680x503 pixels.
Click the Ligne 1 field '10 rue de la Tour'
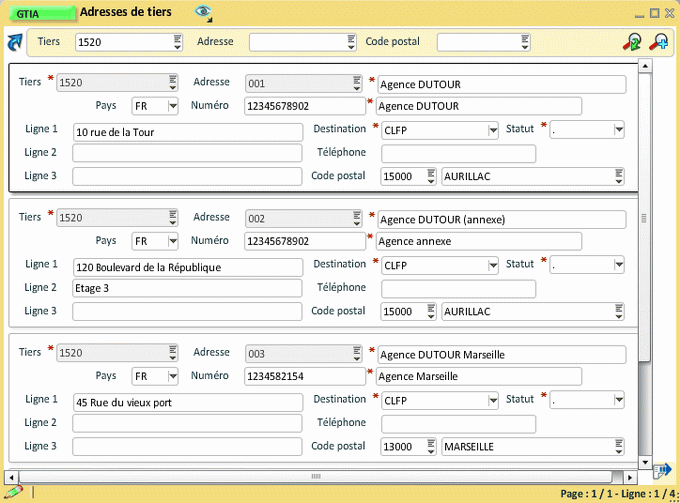[x=187, y=132]
